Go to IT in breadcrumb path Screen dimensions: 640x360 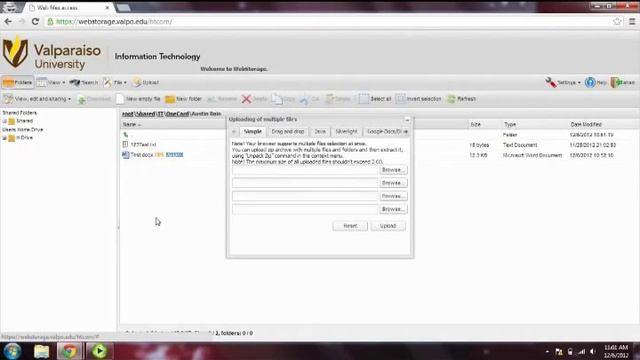pyautogui.click(x=160, y=113)
